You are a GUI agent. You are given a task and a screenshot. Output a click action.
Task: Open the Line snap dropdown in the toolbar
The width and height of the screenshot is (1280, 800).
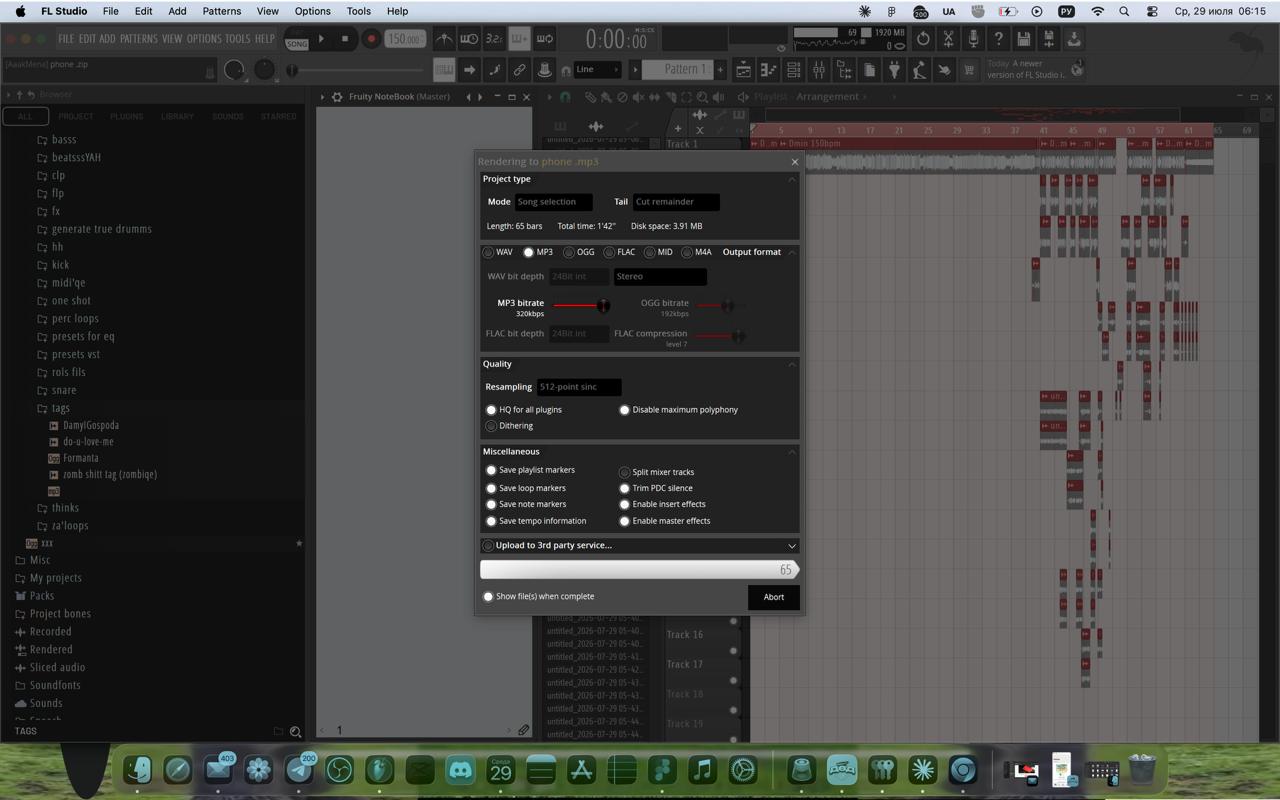coord(597,70)
